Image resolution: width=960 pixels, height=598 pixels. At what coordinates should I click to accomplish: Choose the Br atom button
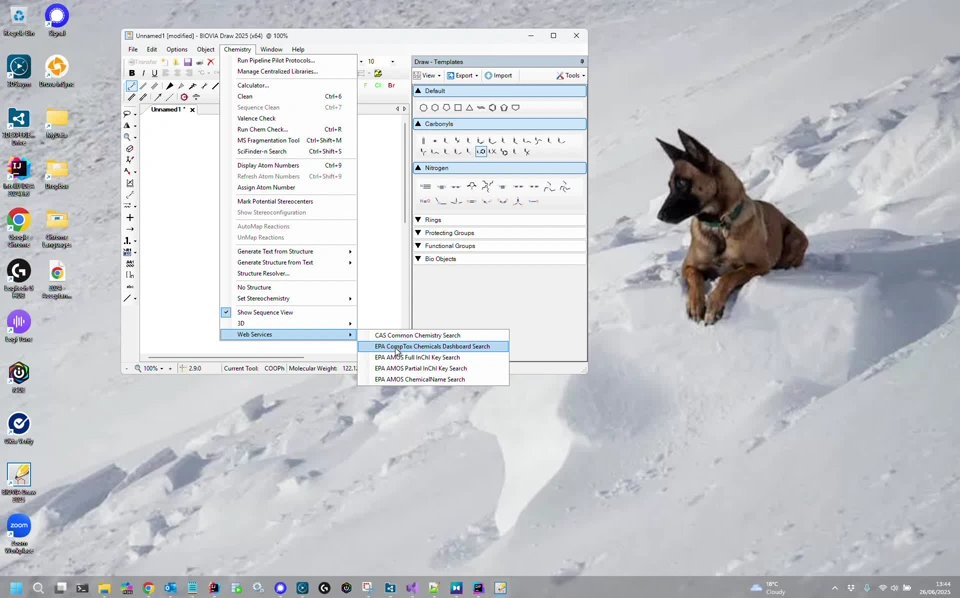click(x=391, y=86)
